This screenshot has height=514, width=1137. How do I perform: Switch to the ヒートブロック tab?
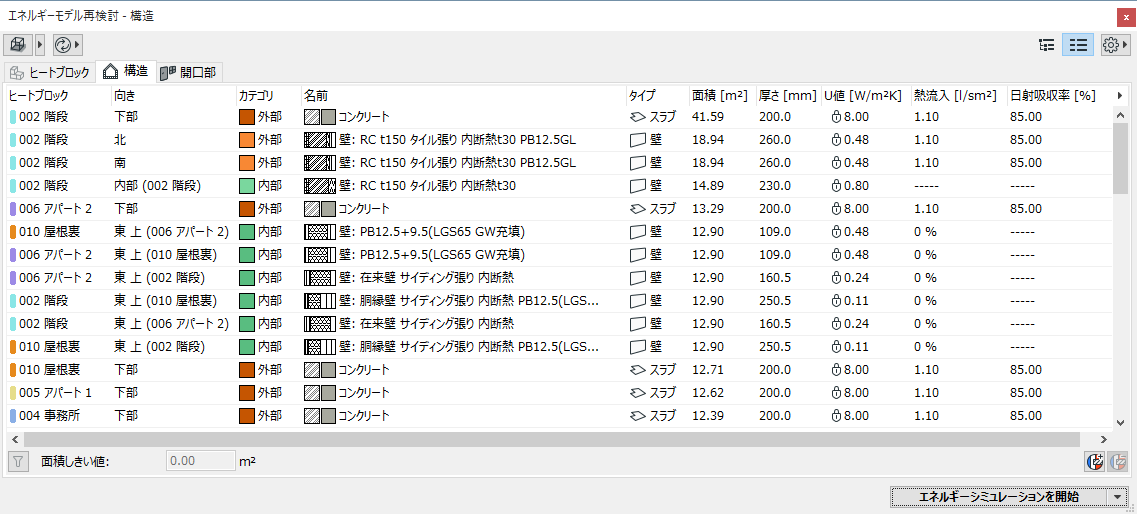pyautogui.click(x=49, y=72)
